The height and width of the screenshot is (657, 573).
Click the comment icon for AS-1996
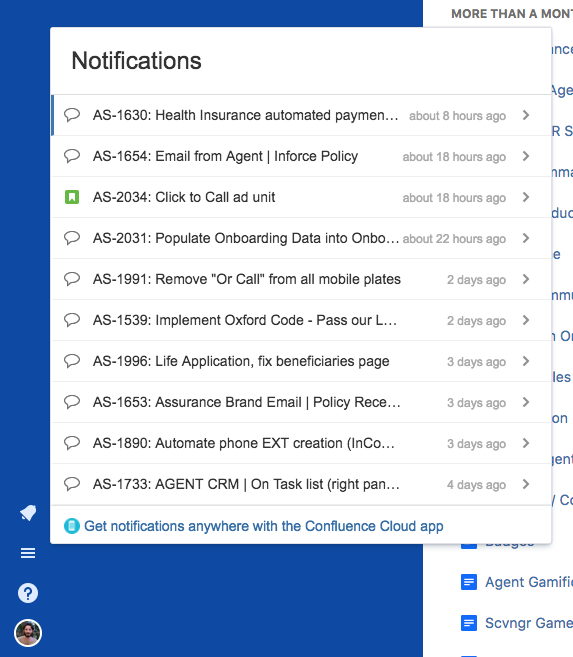(x=72, y=361)
